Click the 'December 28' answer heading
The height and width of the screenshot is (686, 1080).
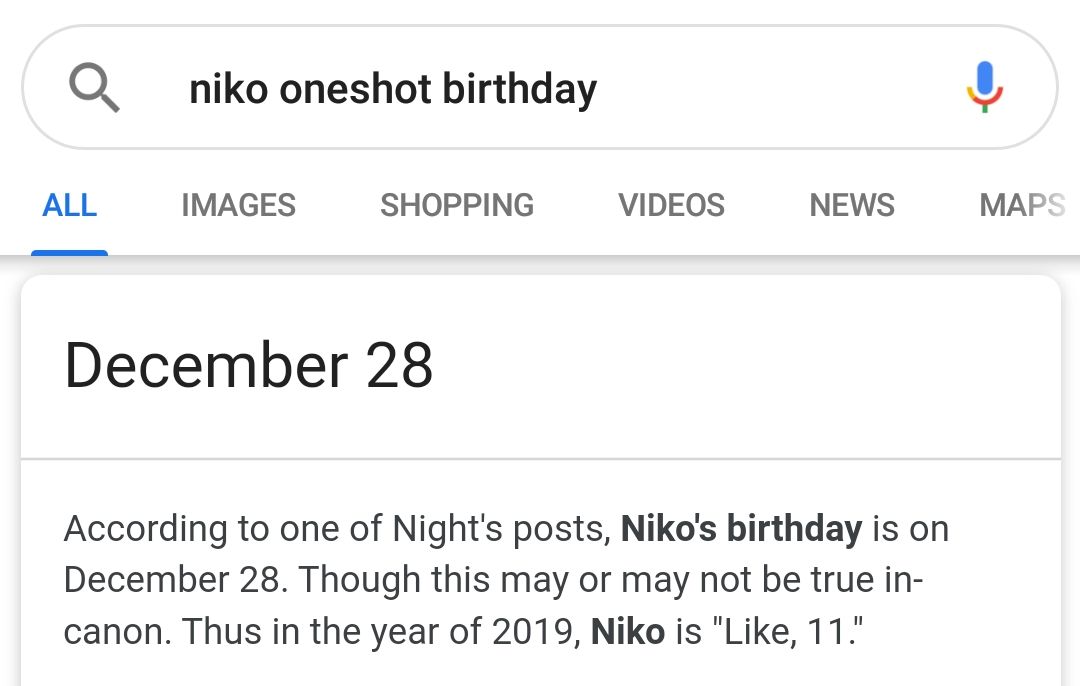point(248,365)
